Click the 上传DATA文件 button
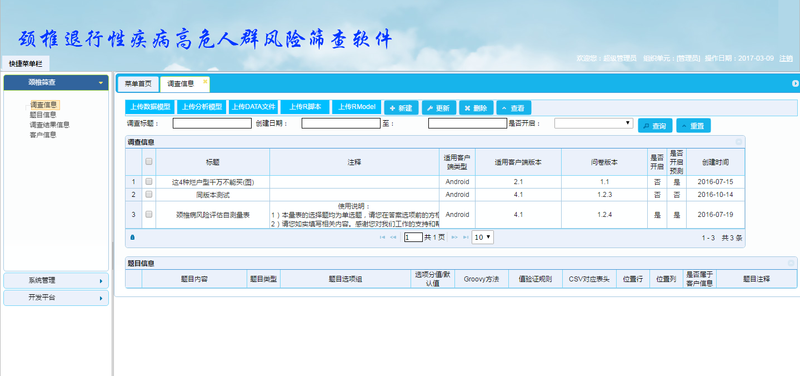The height and width of the screenshot is (376, 800). click(254, 107)
